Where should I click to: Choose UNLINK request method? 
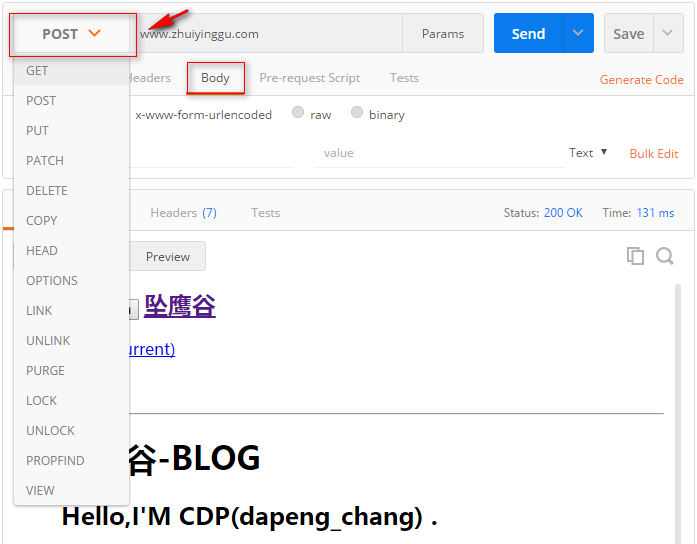click(71, 340)
